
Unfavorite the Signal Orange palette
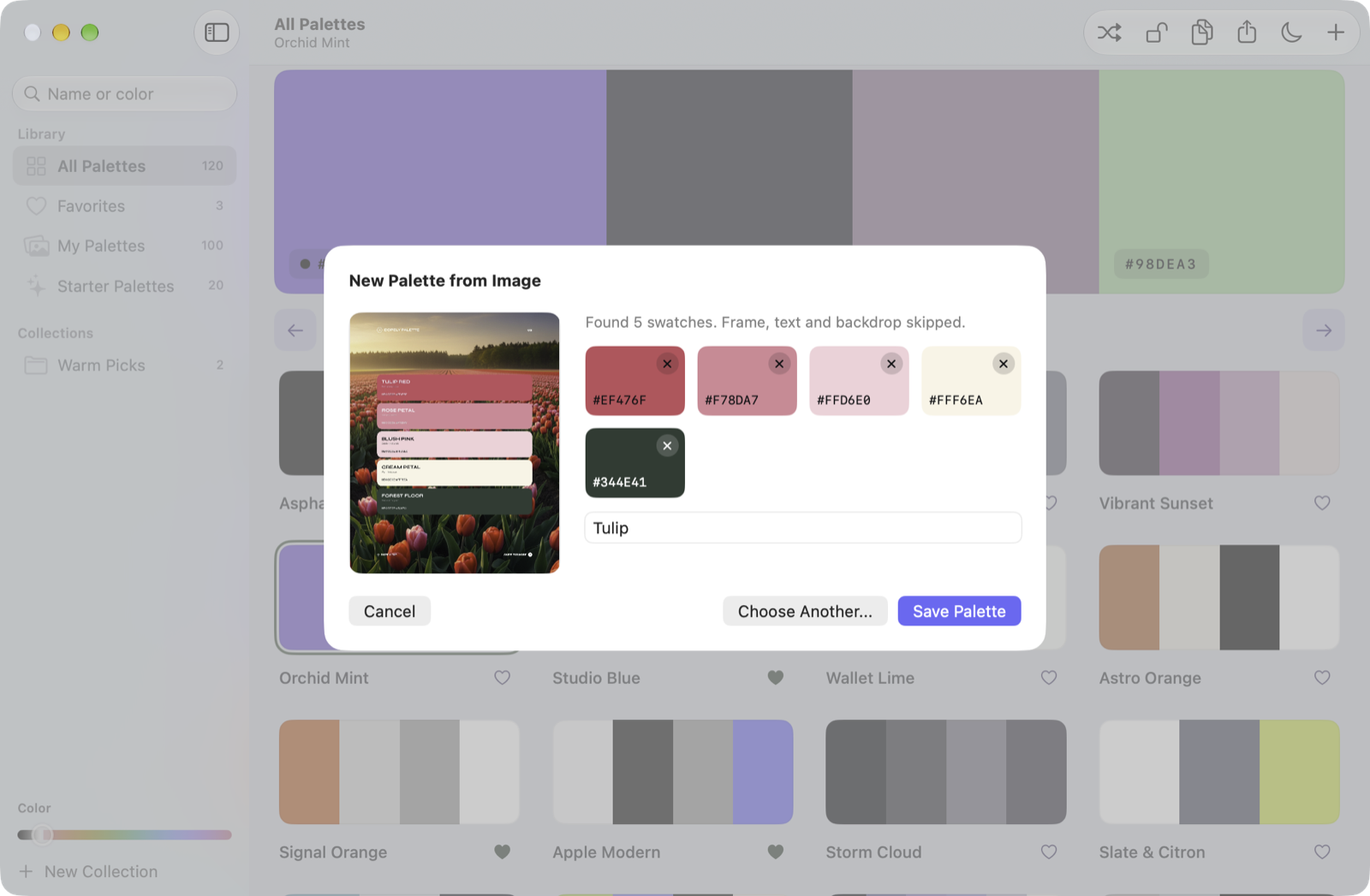[503, 851]
